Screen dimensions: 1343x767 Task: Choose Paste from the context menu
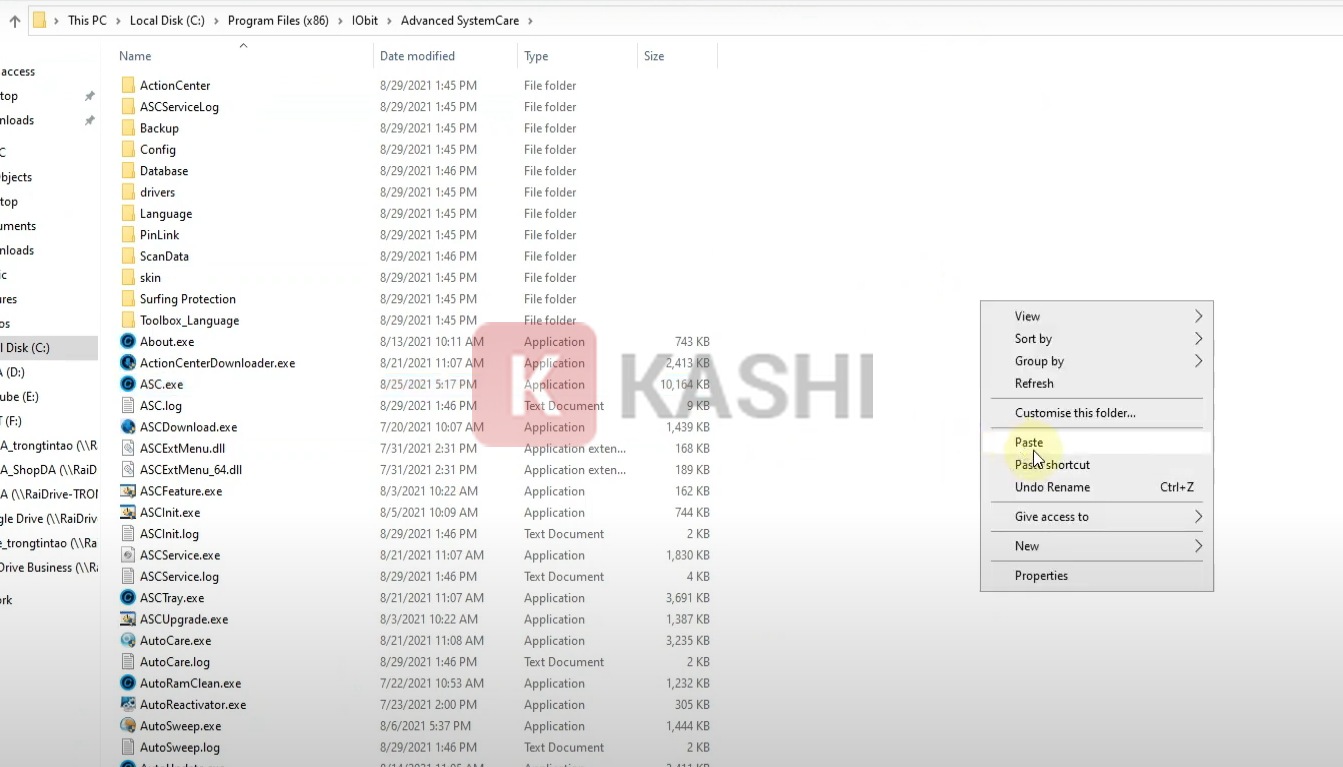(x=1029, y=442)
